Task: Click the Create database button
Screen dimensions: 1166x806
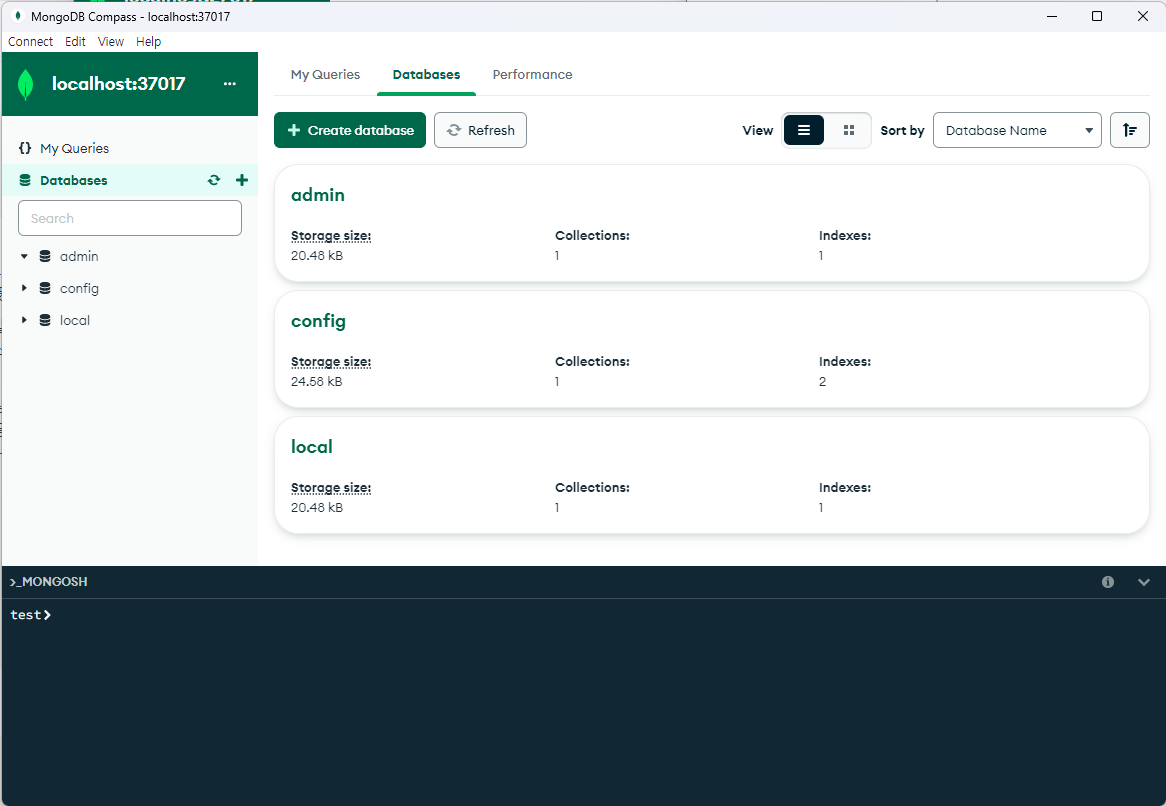Action: coord(350,130)
